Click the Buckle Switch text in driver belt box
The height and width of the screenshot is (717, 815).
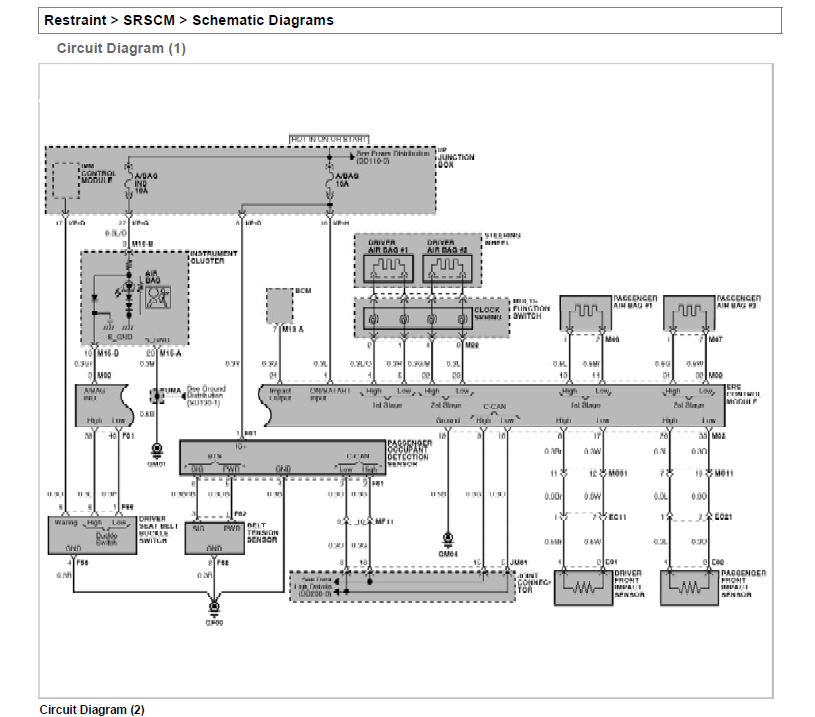(x=107, y=539)
